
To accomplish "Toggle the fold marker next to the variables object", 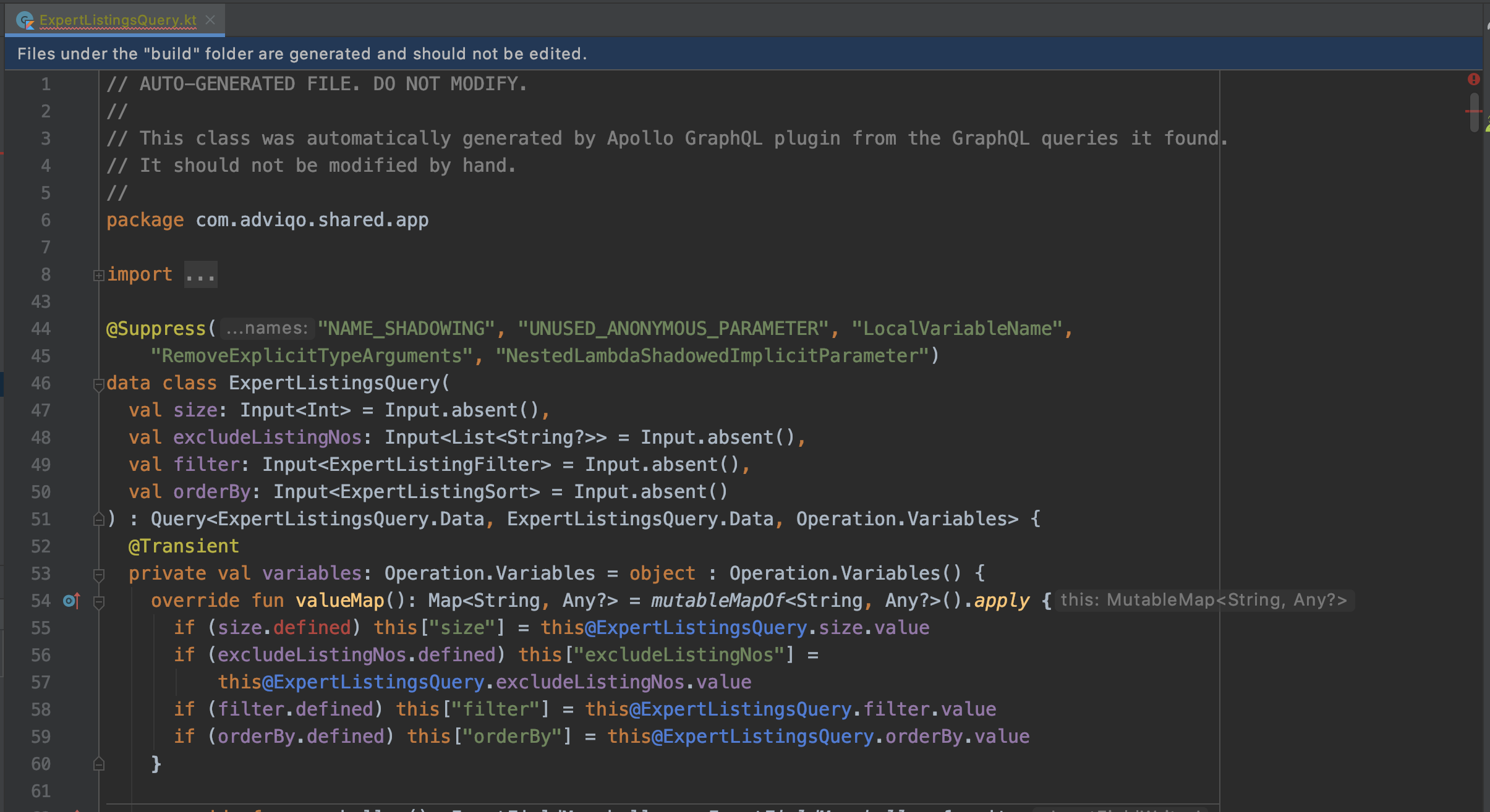I will click(99, 575).
